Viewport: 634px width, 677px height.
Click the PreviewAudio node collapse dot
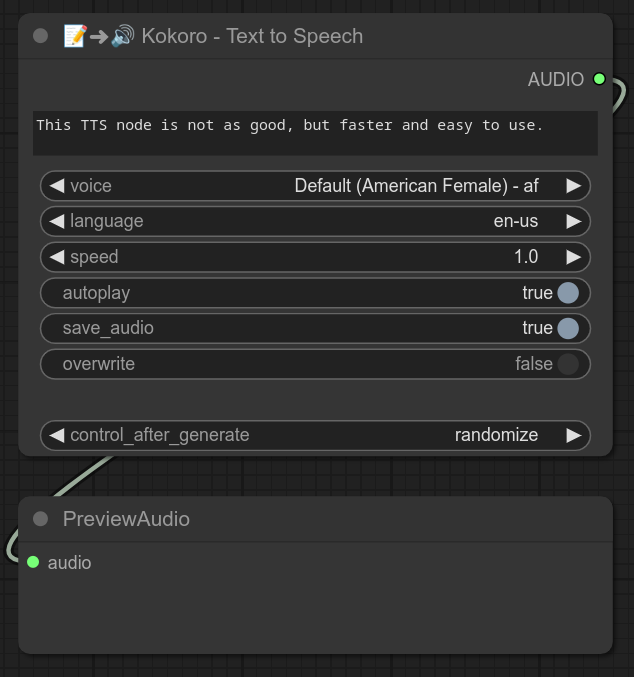[40, 519]
